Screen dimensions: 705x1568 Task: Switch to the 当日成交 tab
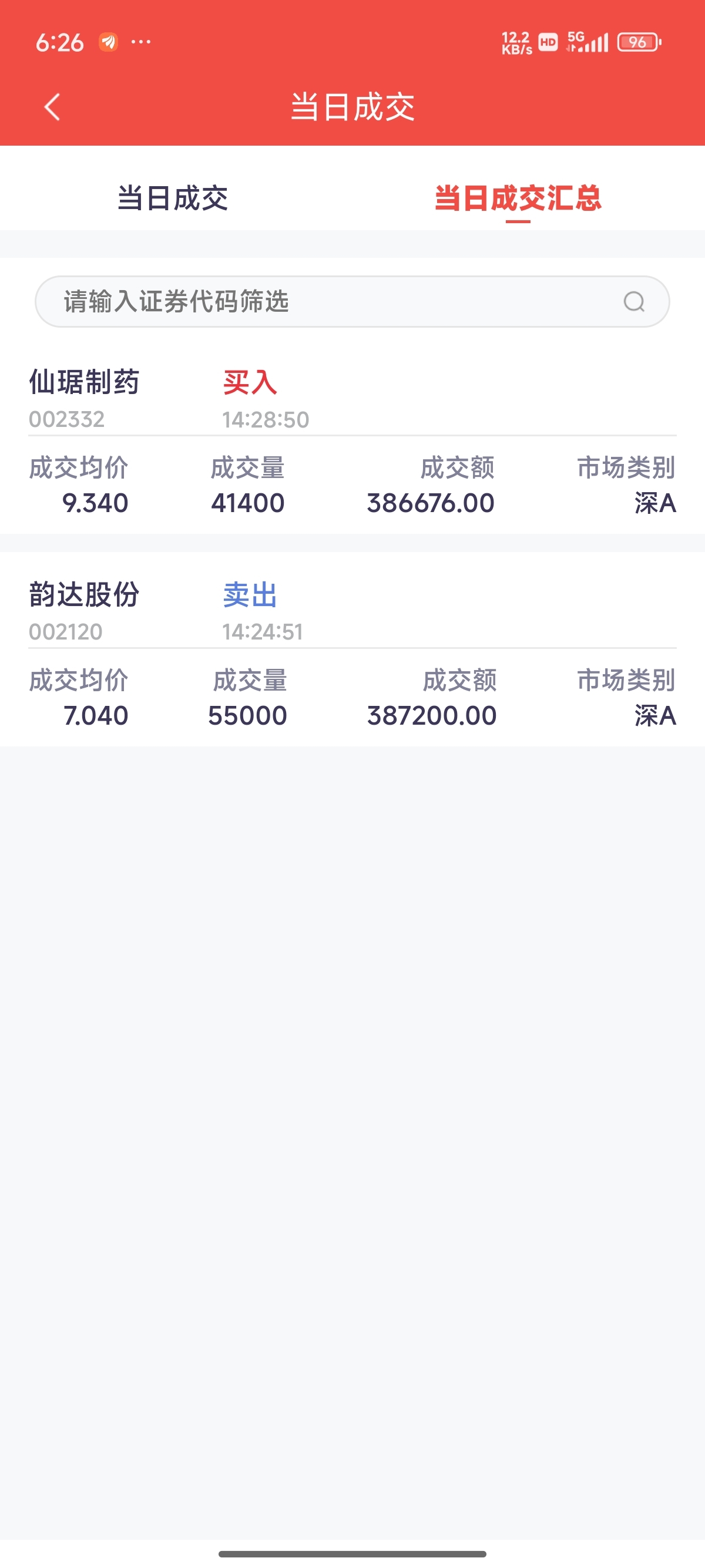(x=172, y=198)
